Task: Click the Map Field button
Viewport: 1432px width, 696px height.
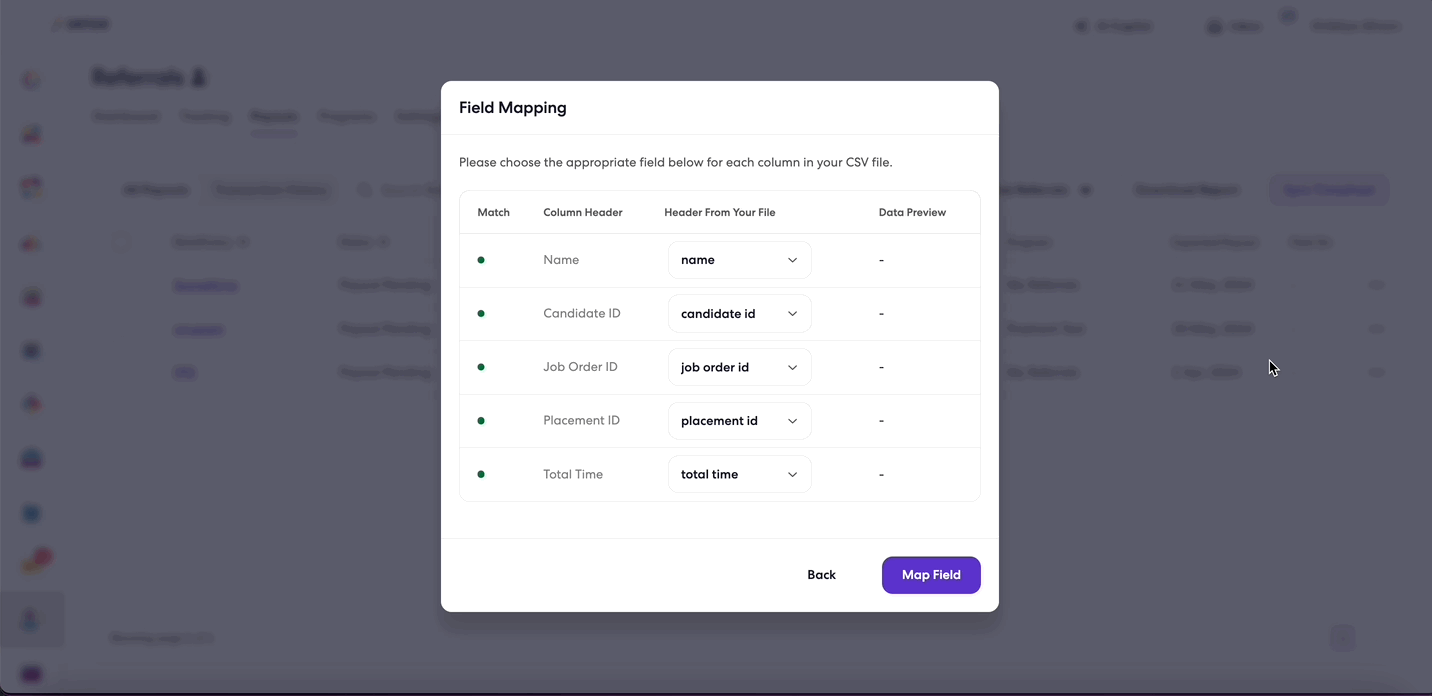Action: (x=931, y=575)
